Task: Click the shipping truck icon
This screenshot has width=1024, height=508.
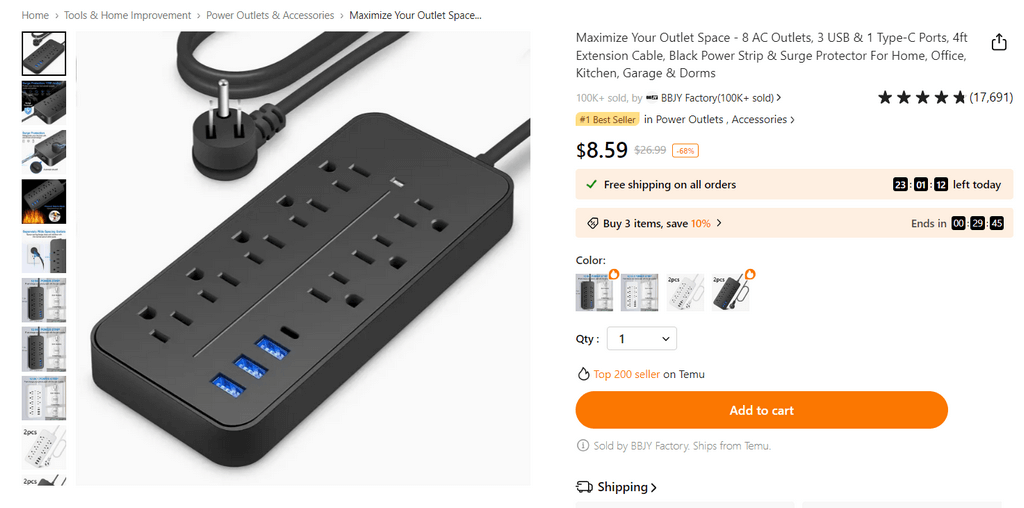Action: click(584, 487)
